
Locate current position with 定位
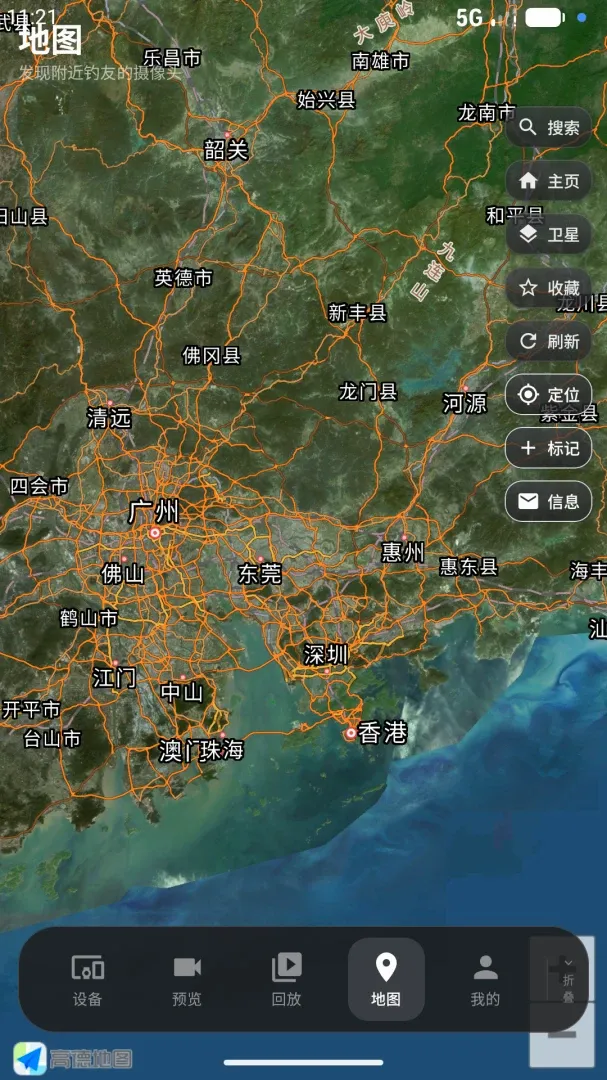(548, 395)
